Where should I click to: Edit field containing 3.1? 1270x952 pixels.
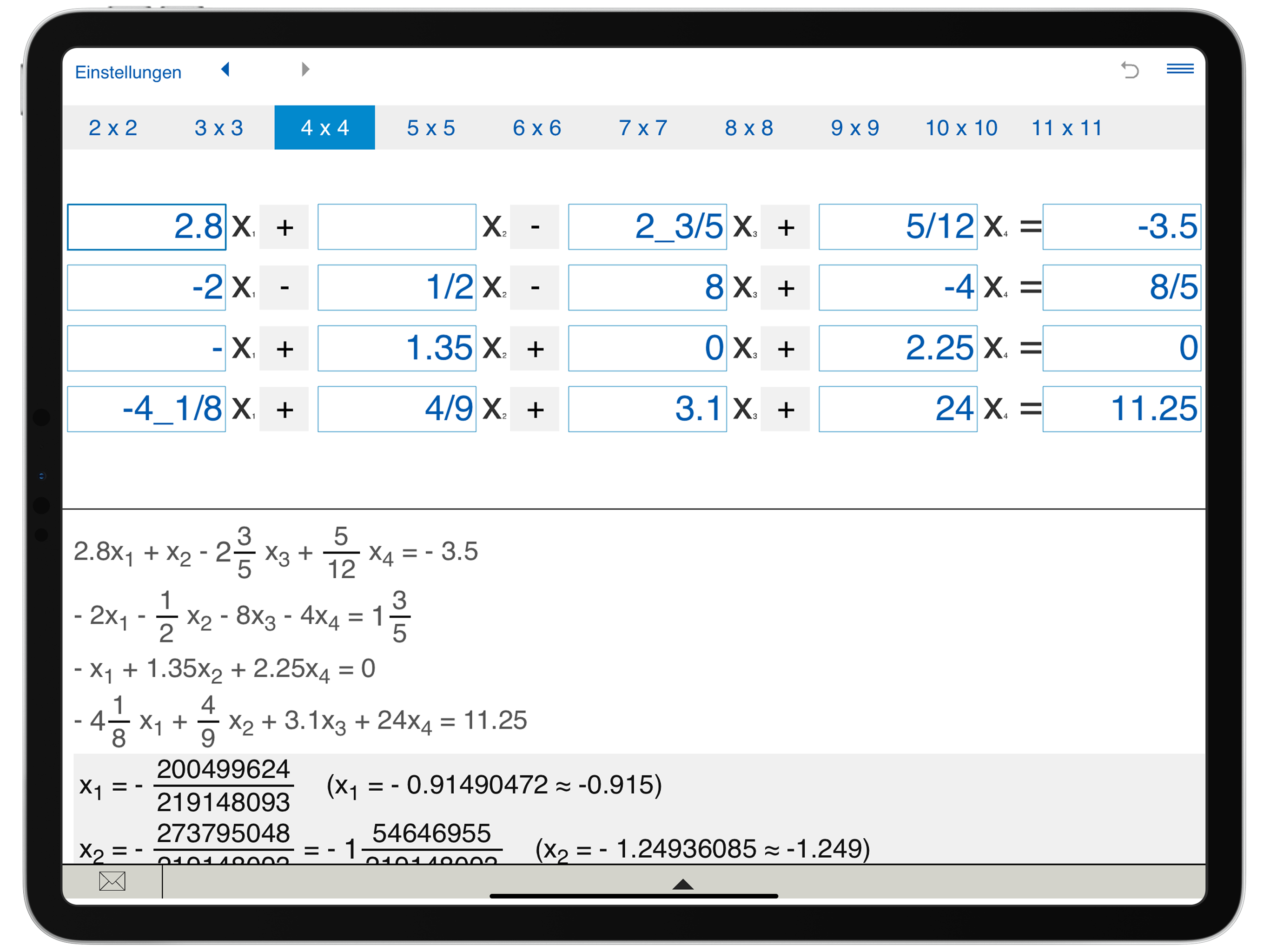648,410
